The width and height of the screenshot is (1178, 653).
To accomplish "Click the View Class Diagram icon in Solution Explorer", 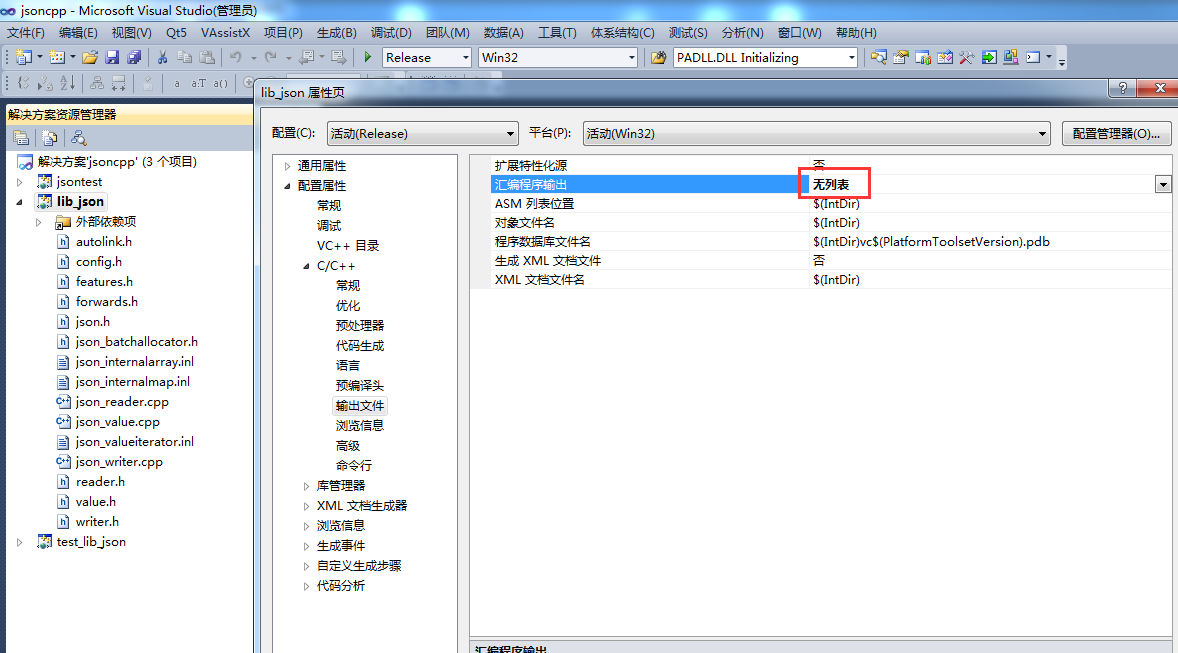I will 78,138.
